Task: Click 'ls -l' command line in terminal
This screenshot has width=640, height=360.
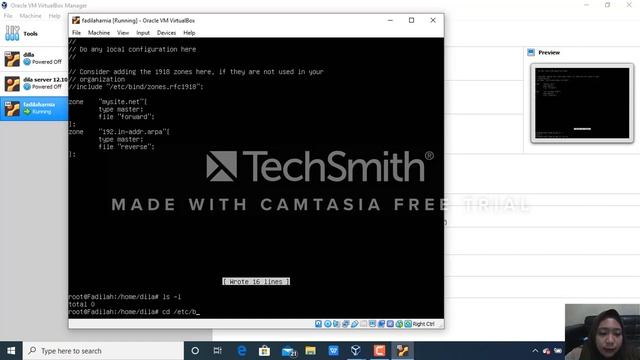Action: tap(124, 297)
